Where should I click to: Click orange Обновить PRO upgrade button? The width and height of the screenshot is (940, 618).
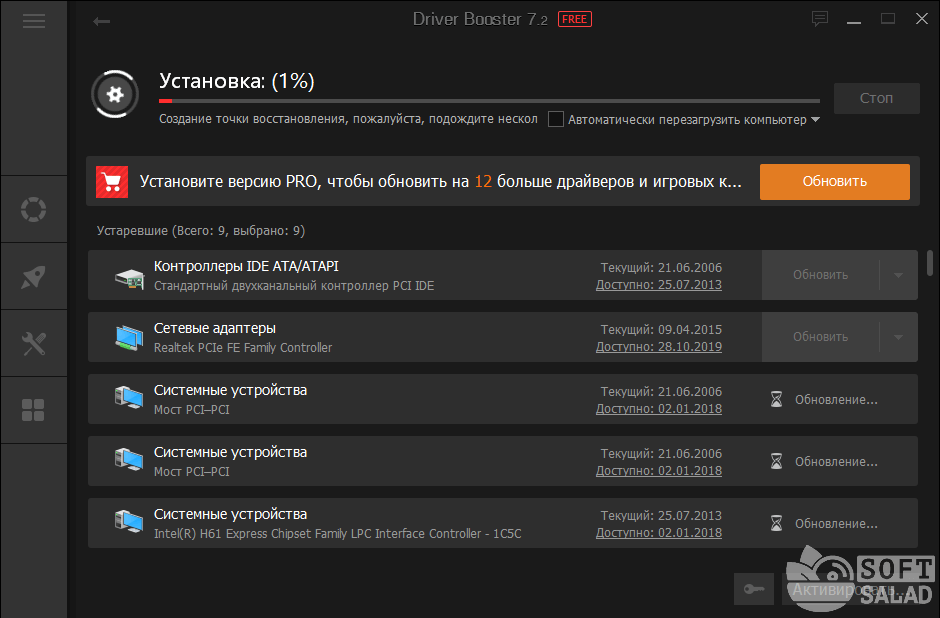tap(834, 182)
